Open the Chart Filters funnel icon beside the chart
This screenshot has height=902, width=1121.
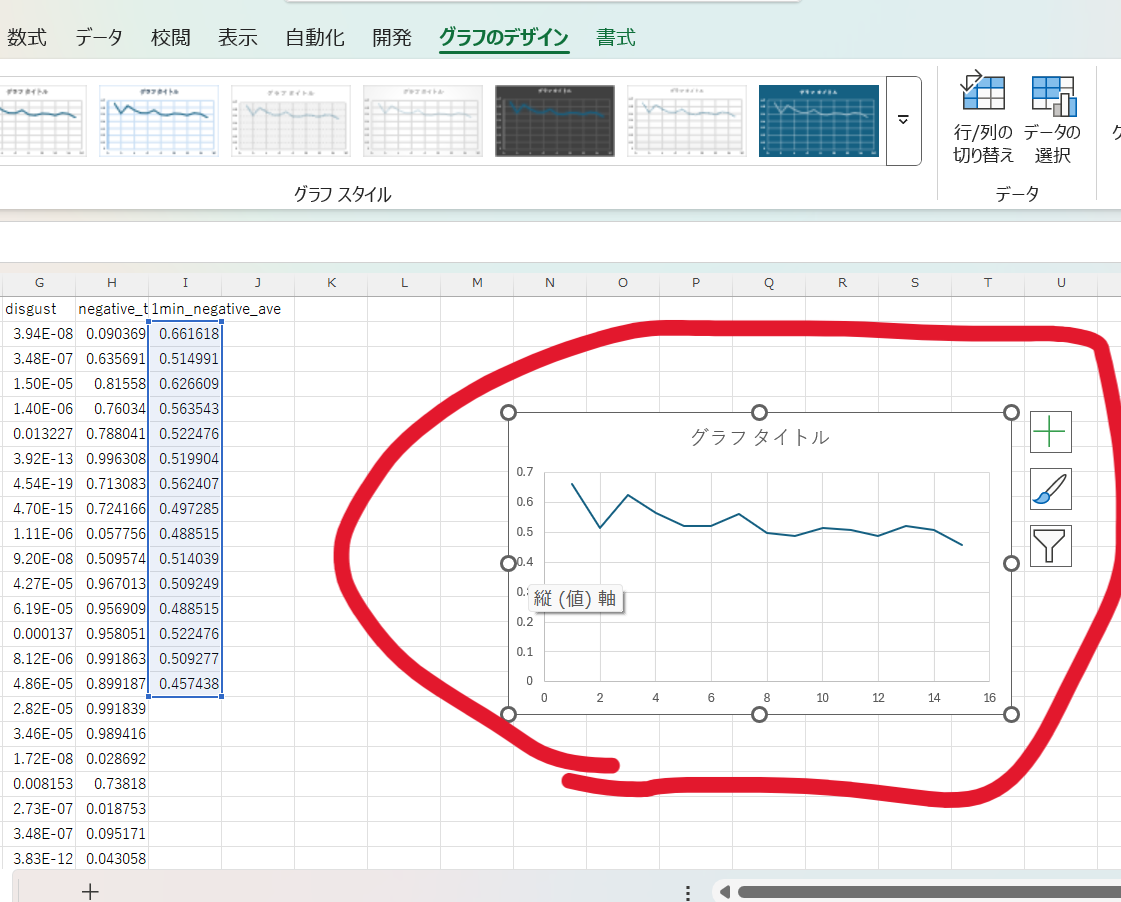1050,546
